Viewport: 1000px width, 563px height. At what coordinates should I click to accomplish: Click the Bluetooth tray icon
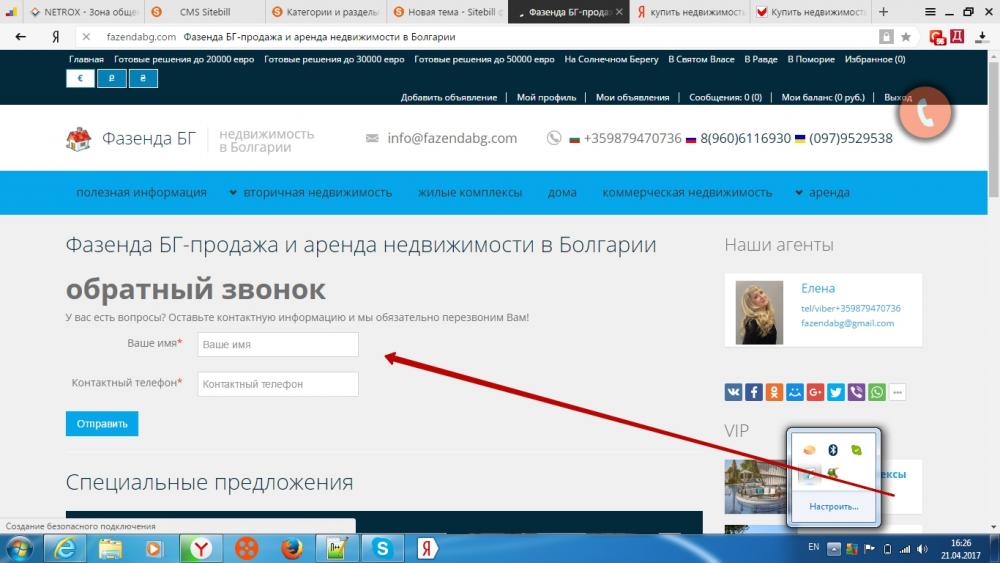tap(832, 449)
